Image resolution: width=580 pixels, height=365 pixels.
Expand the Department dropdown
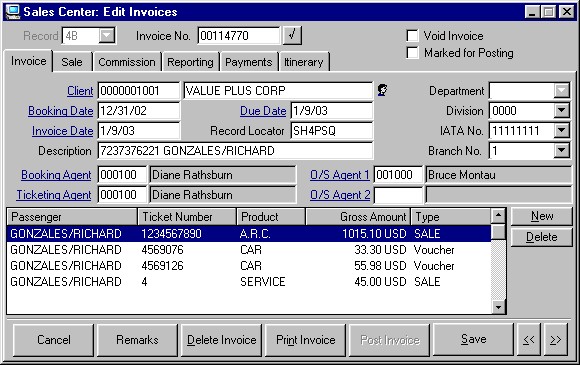562,91
